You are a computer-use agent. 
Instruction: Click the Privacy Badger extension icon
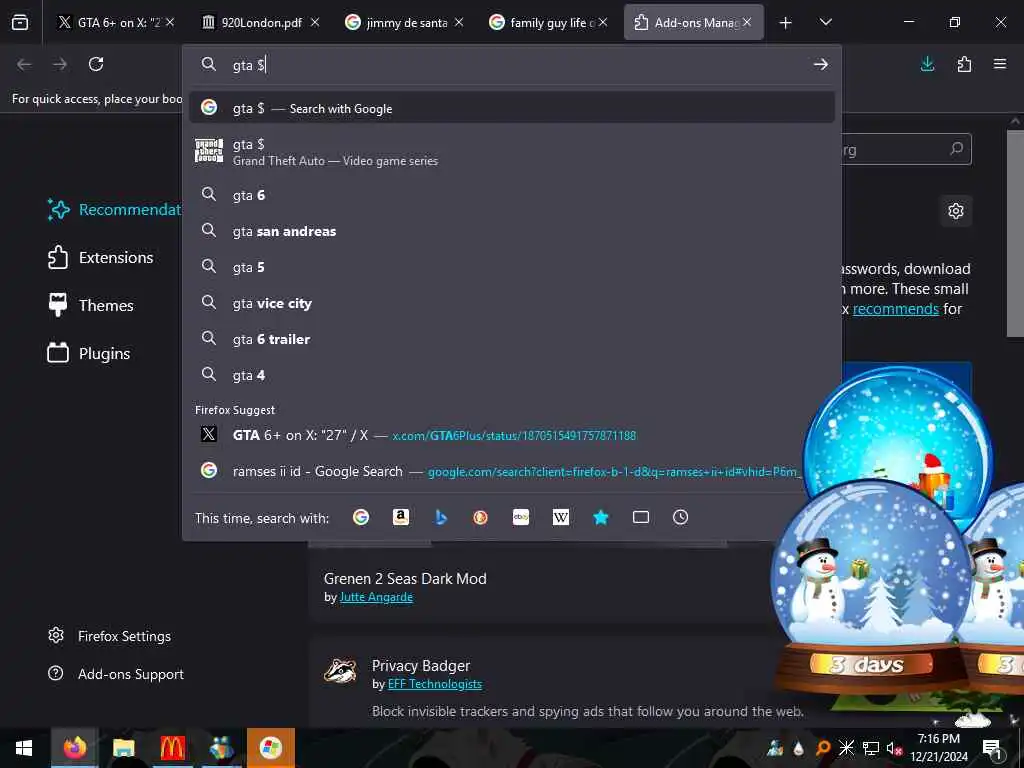point(340,671)
